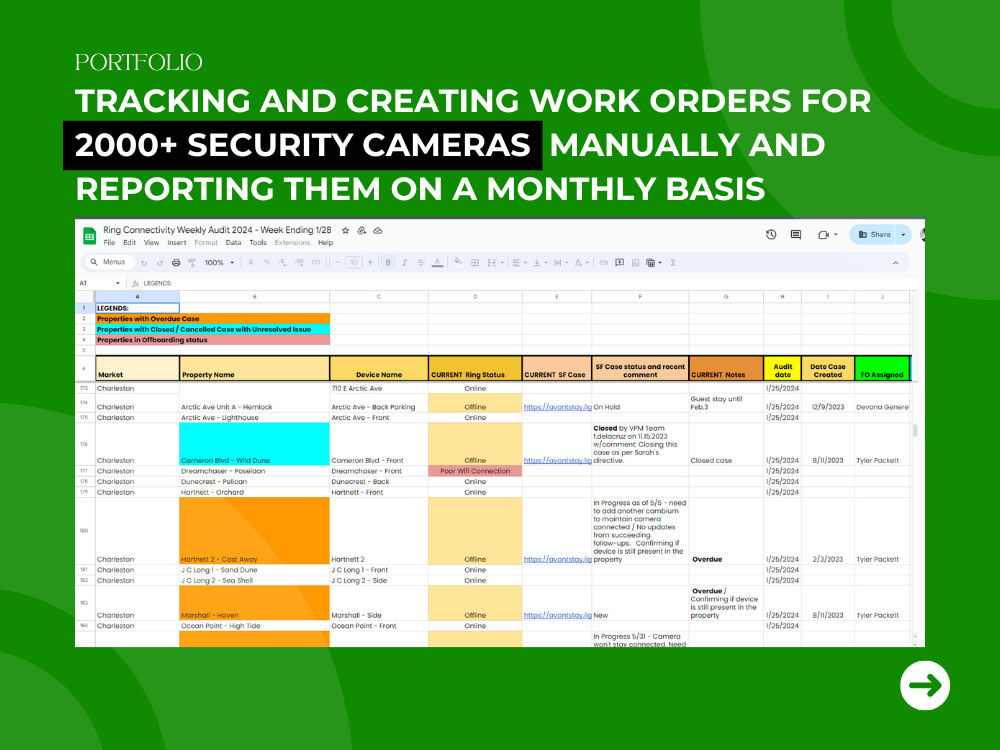The width and height of the screenshot is (1000, 750).
Task: Open the avantstay link in the Arctic Ave Hemlock row
Action: [557, 407]
